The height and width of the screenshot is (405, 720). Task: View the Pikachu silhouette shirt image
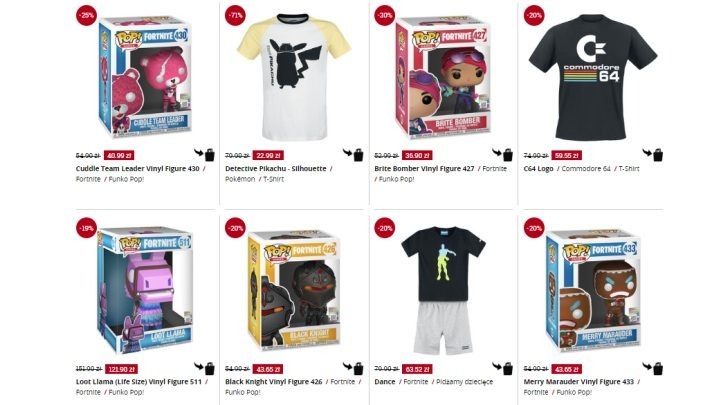(294, 77)
